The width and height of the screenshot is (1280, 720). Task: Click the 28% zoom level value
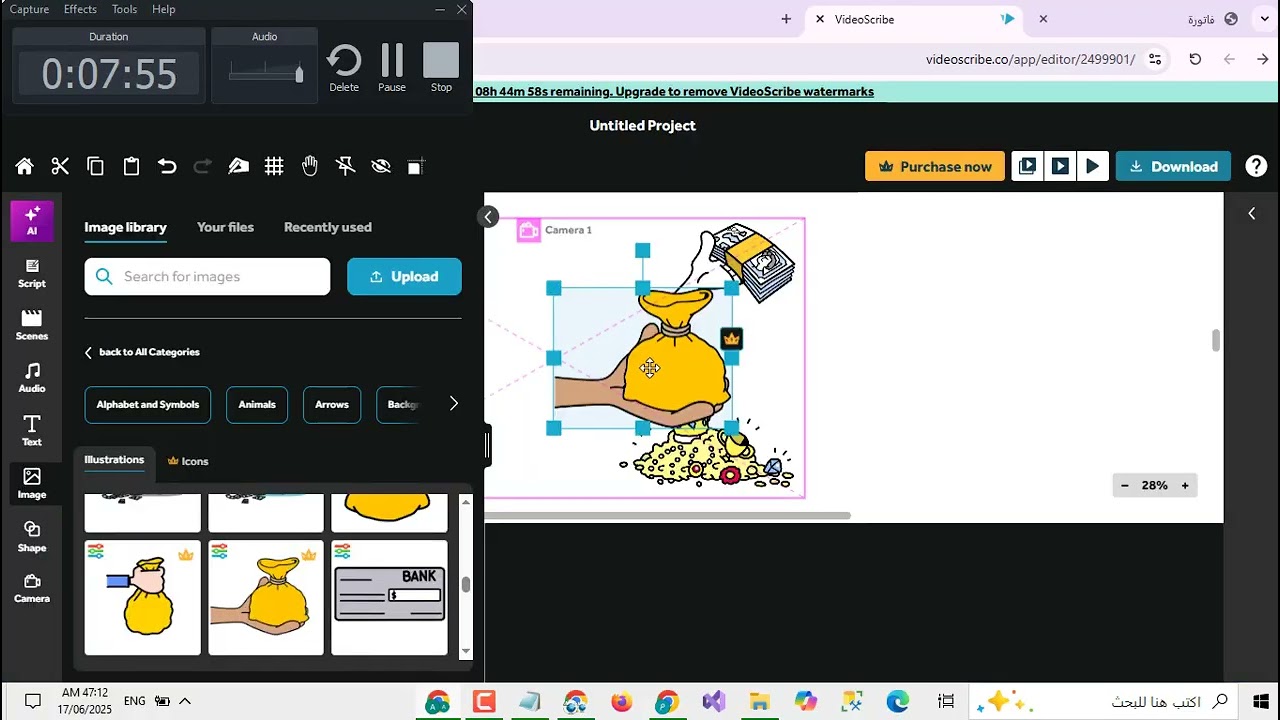coord(1155,485)
